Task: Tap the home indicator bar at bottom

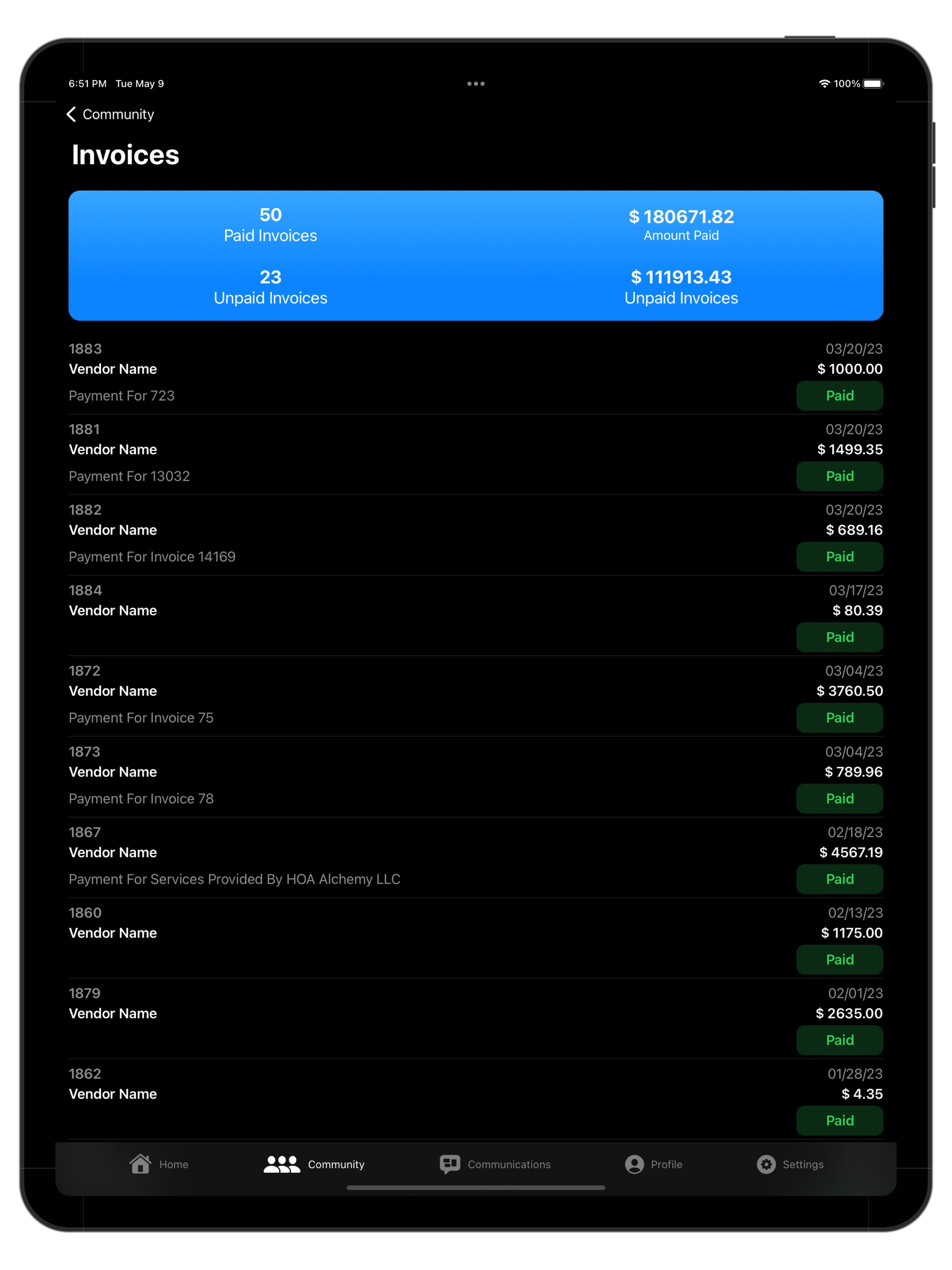Action: tap(476, 1187)
